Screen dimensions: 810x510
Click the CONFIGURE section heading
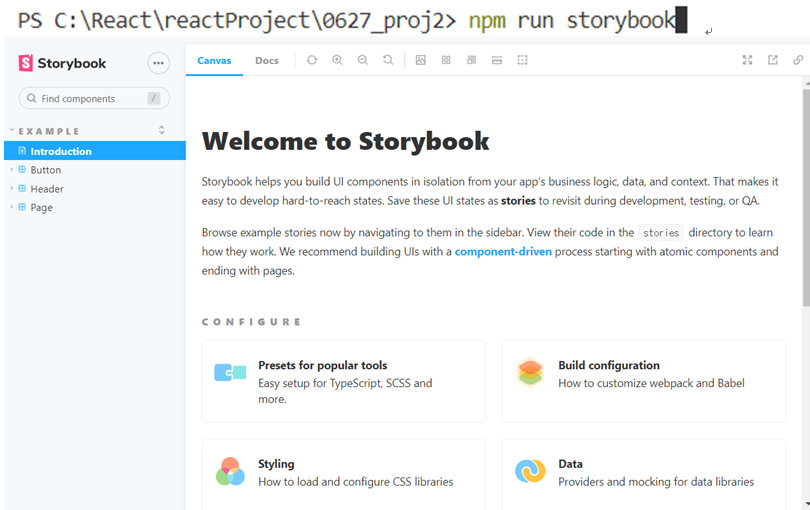251,322
